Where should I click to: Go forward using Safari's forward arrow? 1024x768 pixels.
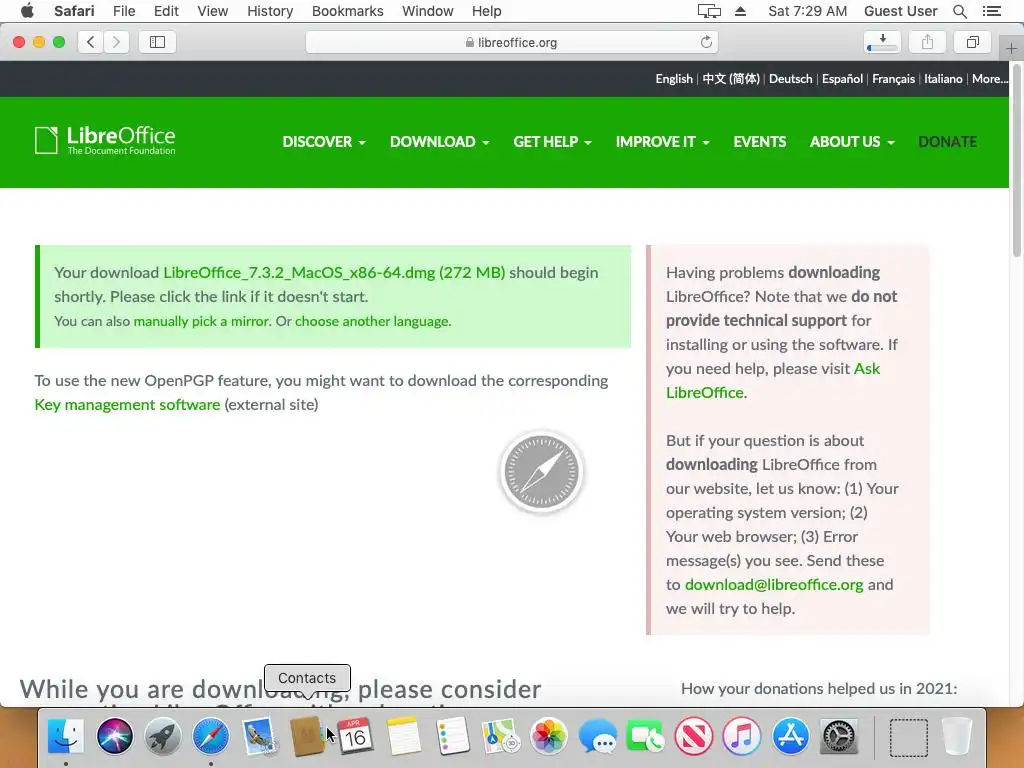pos(116,42)
